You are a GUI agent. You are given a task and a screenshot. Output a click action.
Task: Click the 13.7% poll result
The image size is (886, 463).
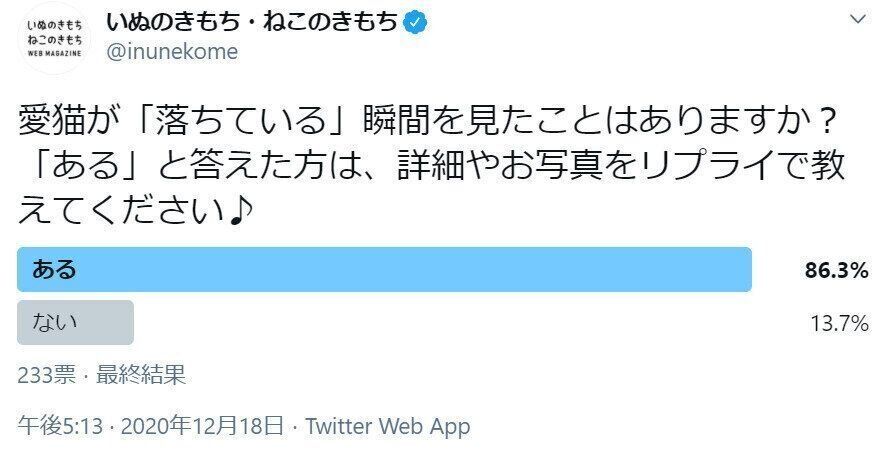point(838,323)
